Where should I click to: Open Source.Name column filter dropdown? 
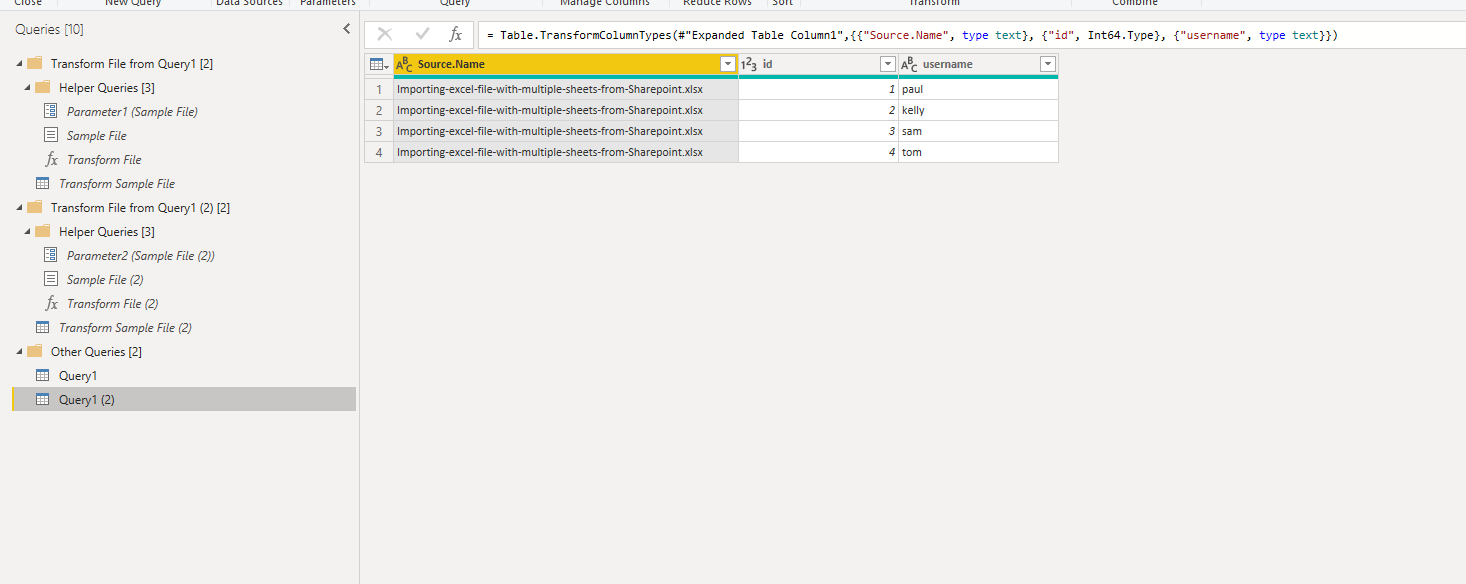[x=728, y=64]
